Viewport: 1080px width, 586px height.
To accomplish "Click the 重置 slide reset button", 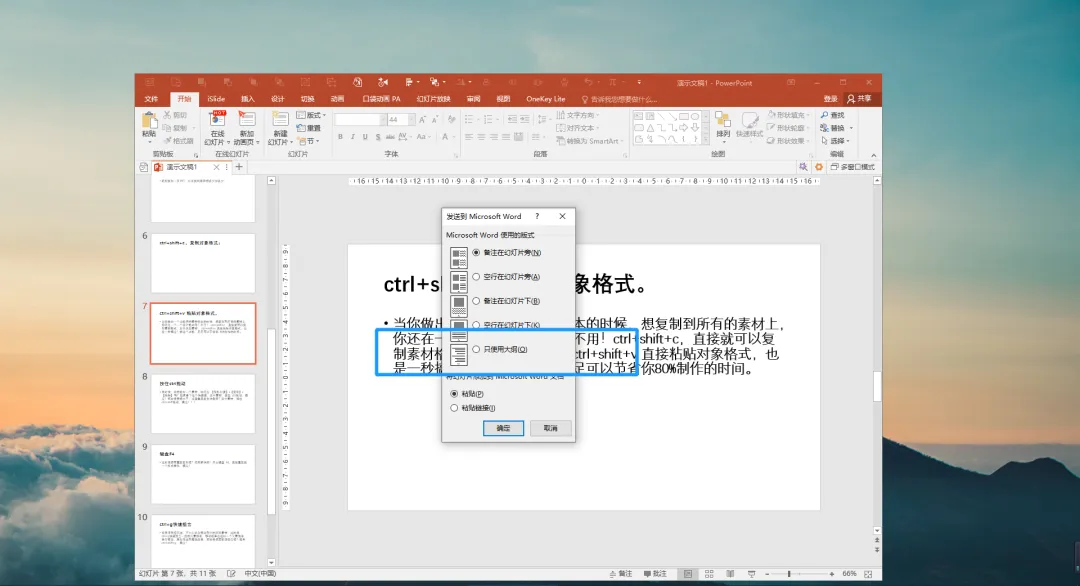I will 309,128.
